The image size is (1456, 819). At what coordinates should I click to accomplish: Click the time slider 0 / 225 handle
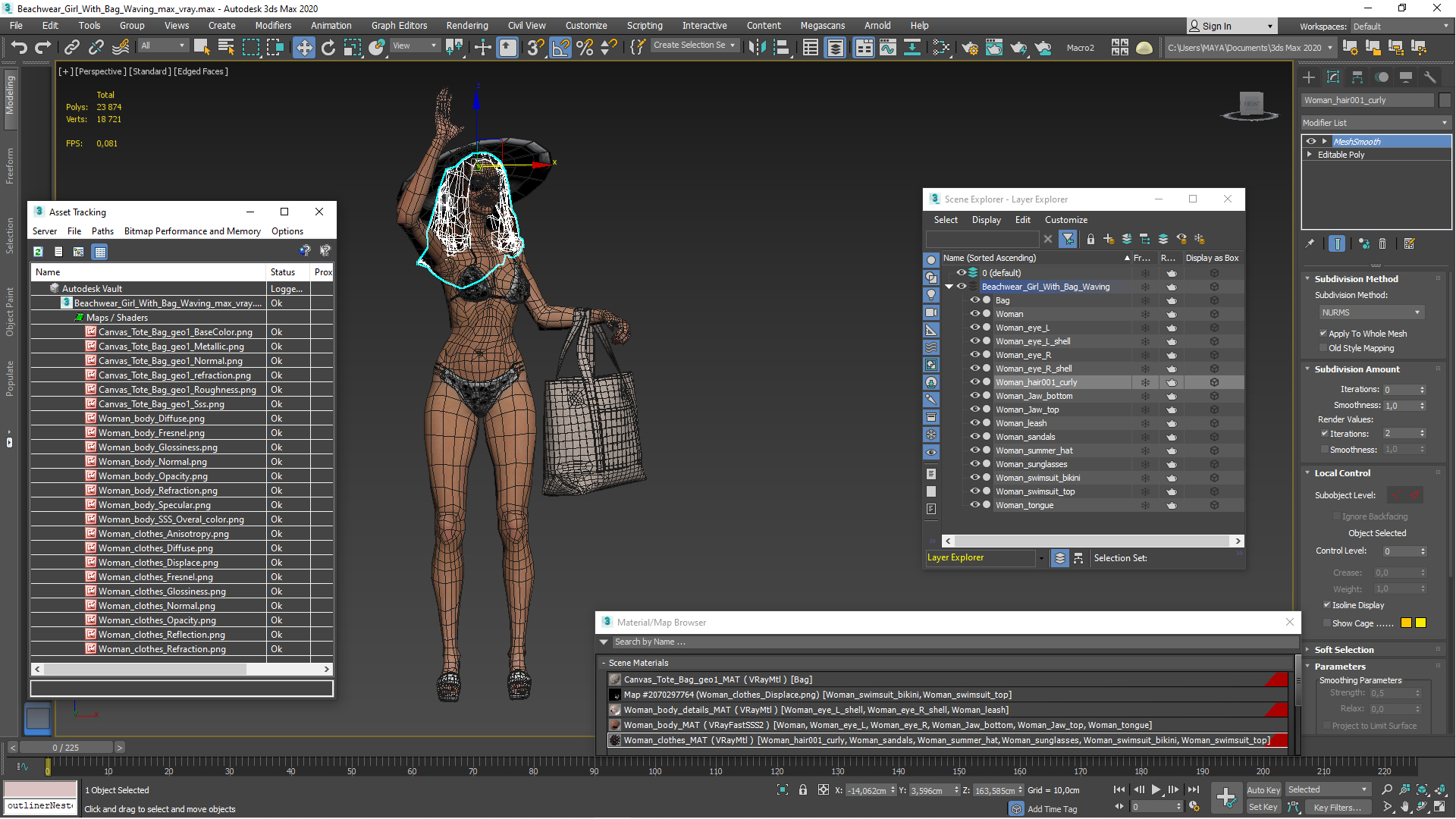66,748
